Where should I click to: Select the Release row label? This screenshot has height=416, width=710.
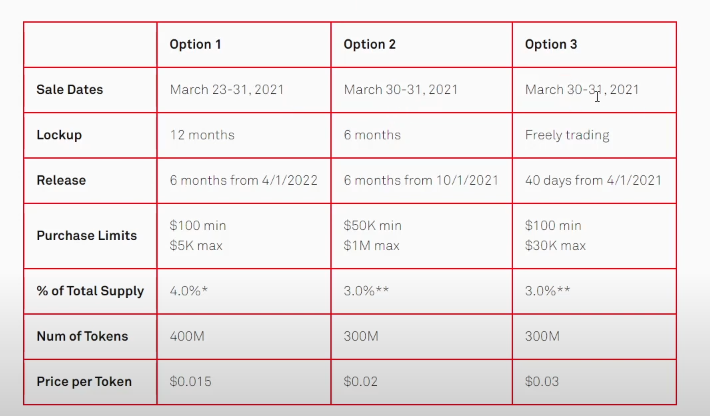[x=61, y=180]
